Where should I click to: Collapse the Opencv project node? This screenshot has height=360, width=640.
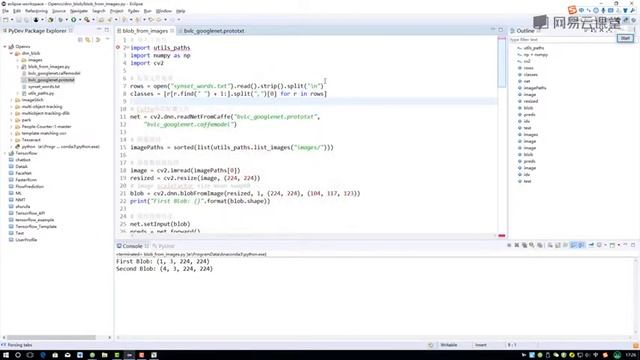[5, 47]
